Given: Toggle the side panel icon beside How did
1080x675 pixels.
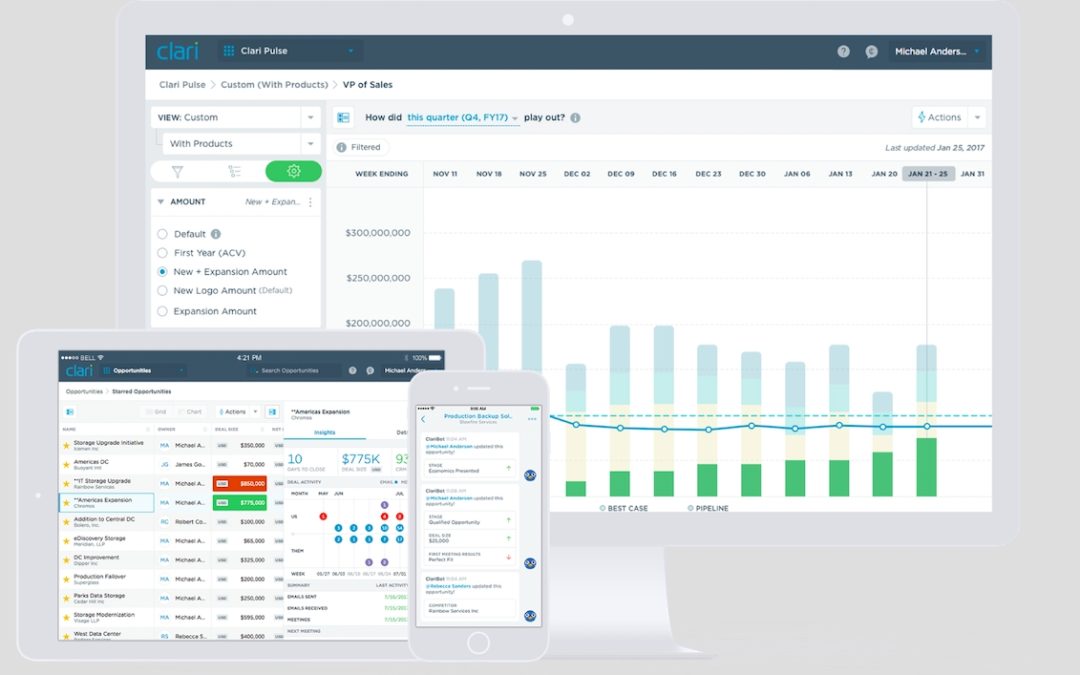Looking at the screenshot, I should point(343,118).
